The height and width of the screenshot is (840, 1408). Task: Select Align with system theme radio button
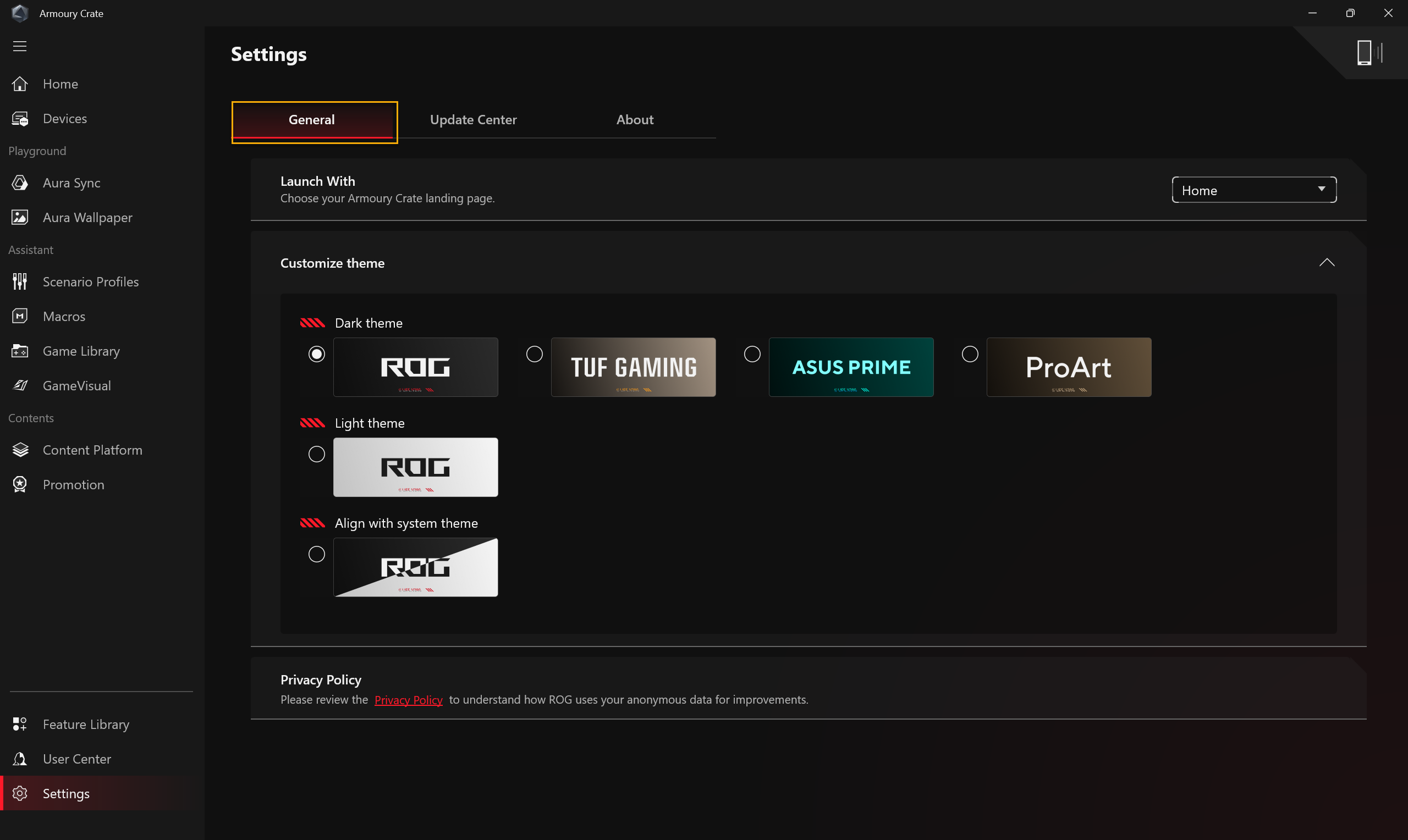(x=316, y=554)
